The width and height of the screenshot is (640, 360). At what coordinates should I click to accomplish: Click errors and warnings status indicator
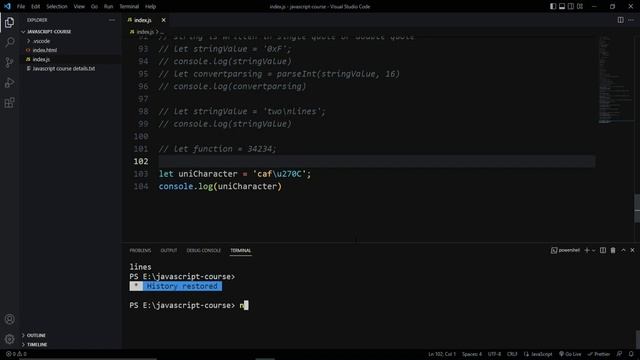coord(16,354)
